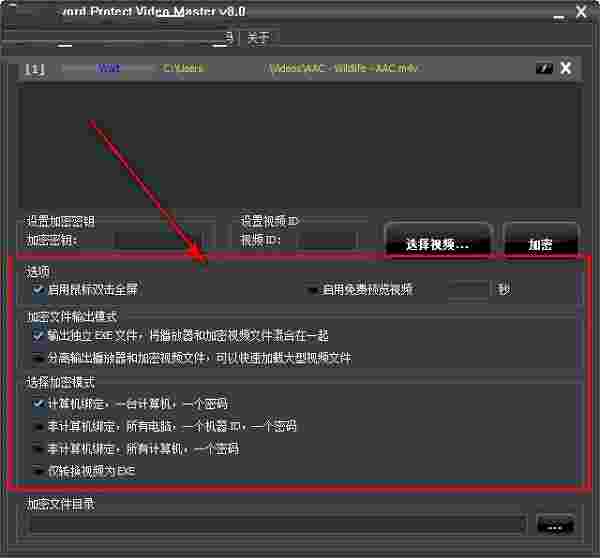Select 非计算机绑定 所有计算机 一个密码 mode
The image size is (600, 558).
click(x=38, y=448)
